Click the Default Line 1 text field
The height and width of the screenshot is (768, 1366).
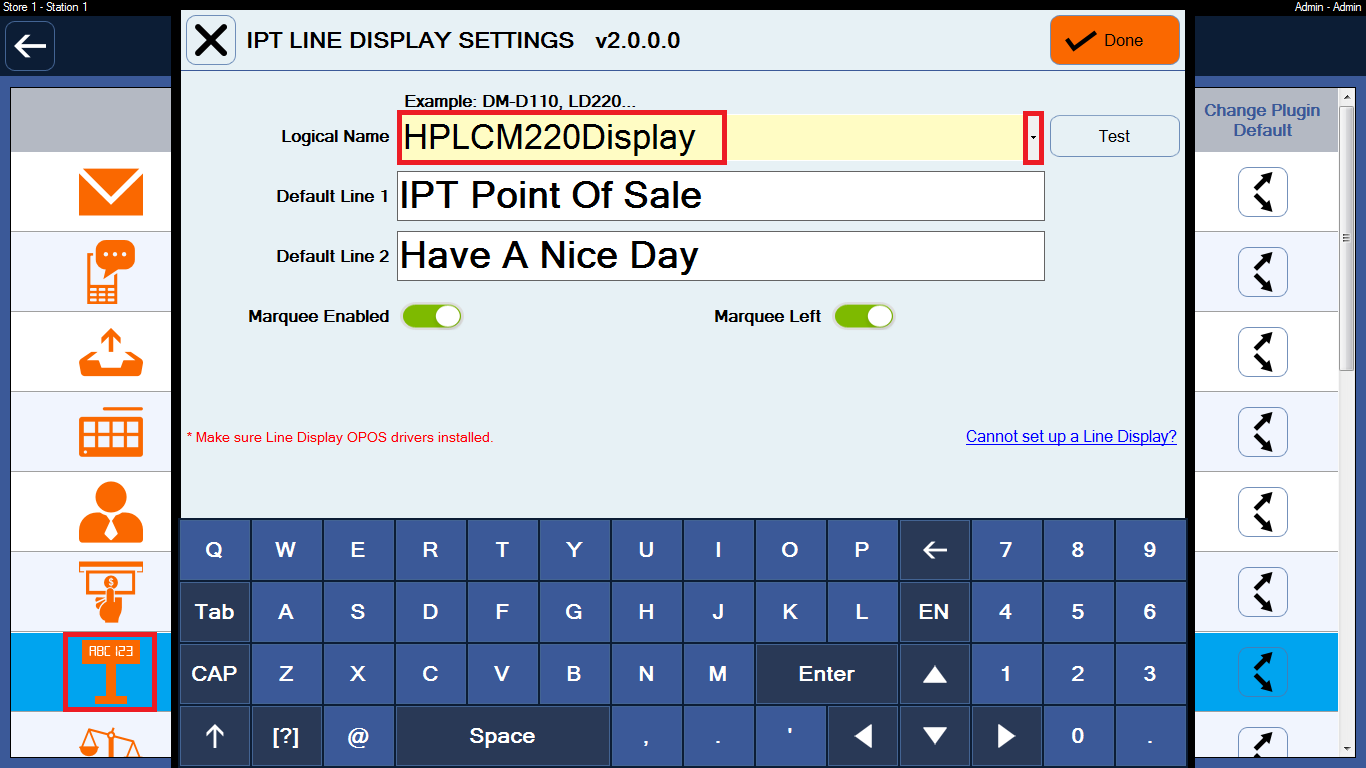click(721, 196)
